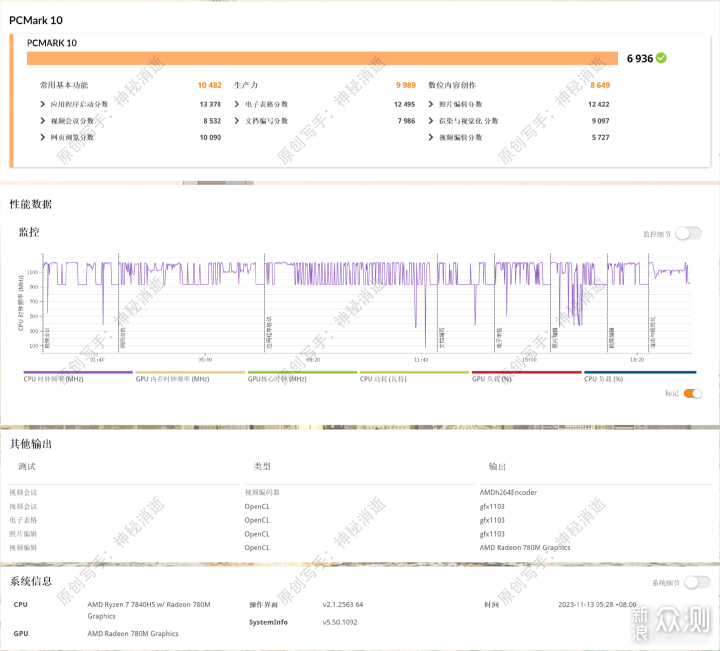Select the GPU 核心时钟 (MHz) chart legend
The height and width of the screenshot is (651, 720).
pyautogui.click(x=302, y=376)
